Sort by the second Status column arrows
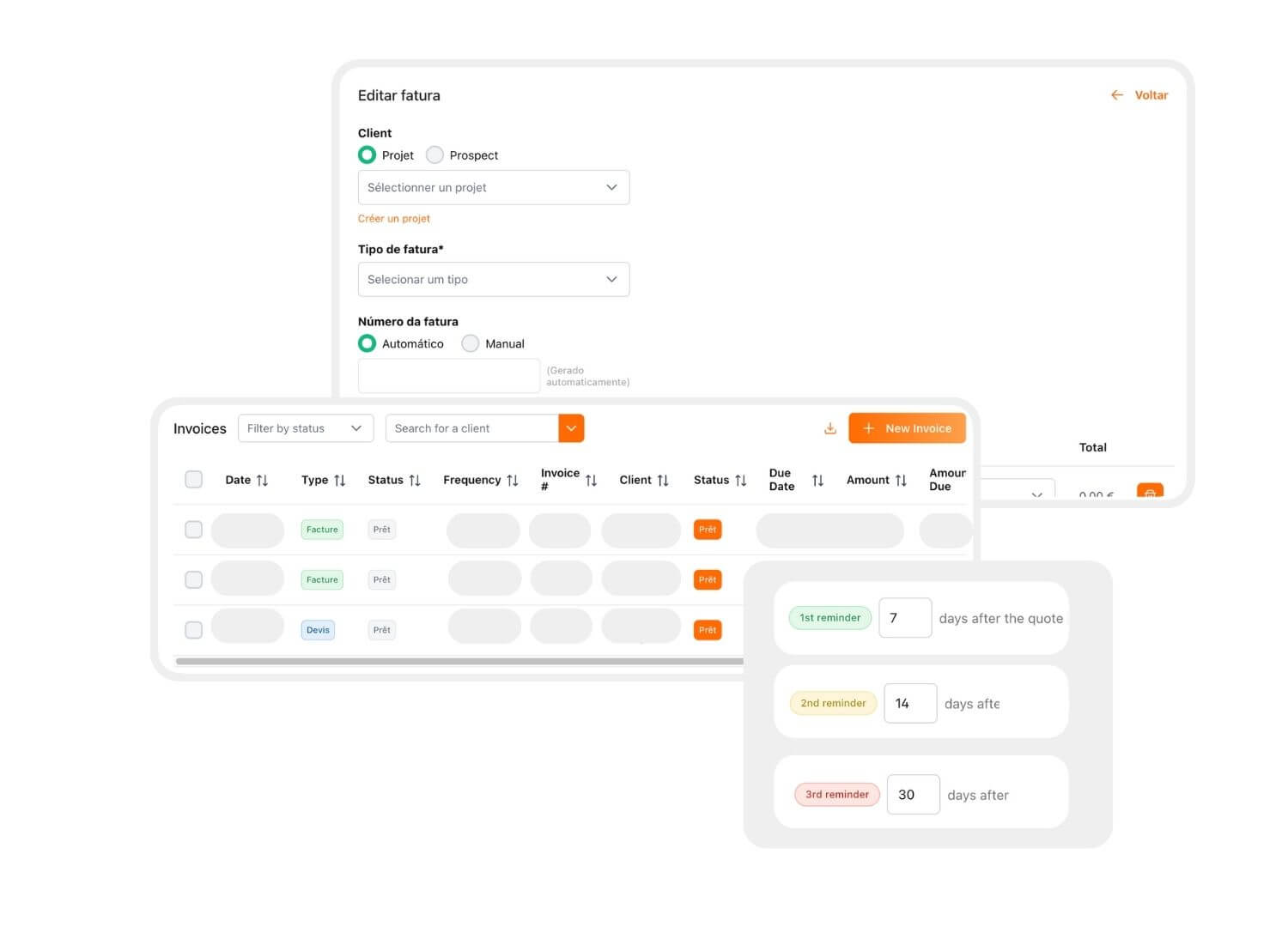The height and width of the screenshot is (927, 1288). click(x=741, y=481)
